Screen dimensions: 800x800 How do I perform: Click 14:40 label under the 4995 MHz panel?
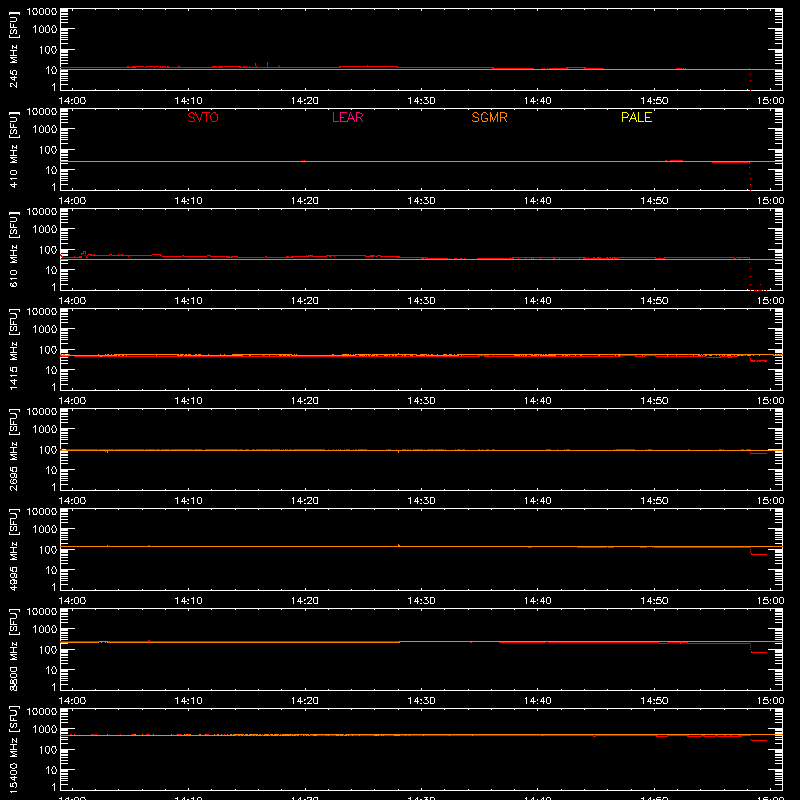pyautogui.click(x=538, y=601)
